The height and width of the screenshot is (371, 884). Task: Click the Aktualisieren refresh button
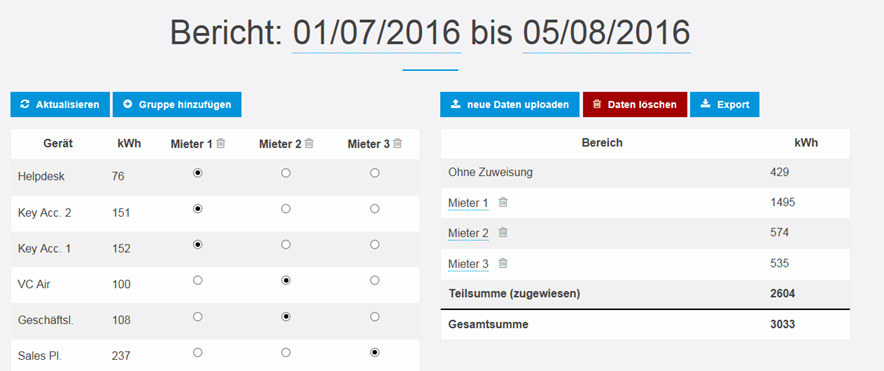click(x=60, y=104)
